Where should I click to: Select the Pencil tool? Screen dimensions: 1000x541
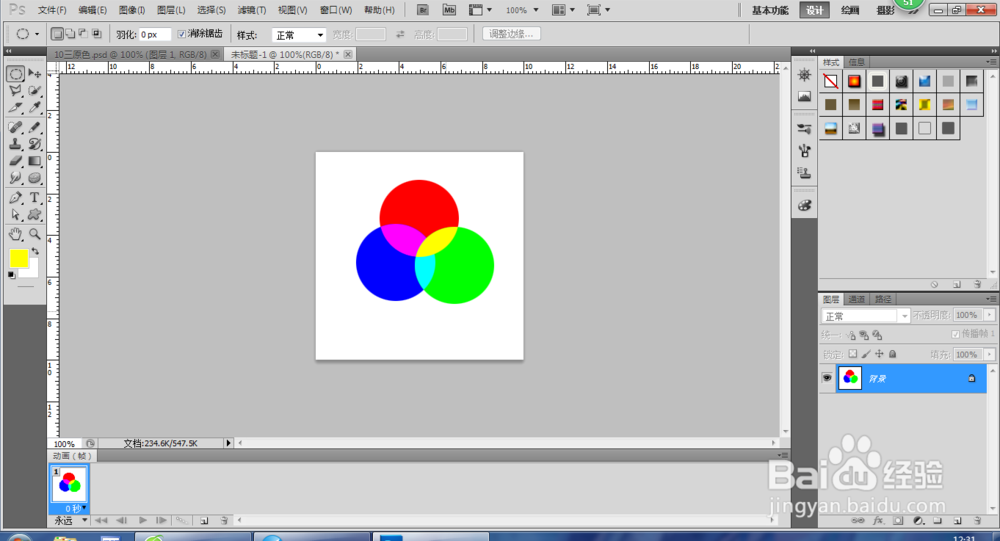tap(34, 127)
